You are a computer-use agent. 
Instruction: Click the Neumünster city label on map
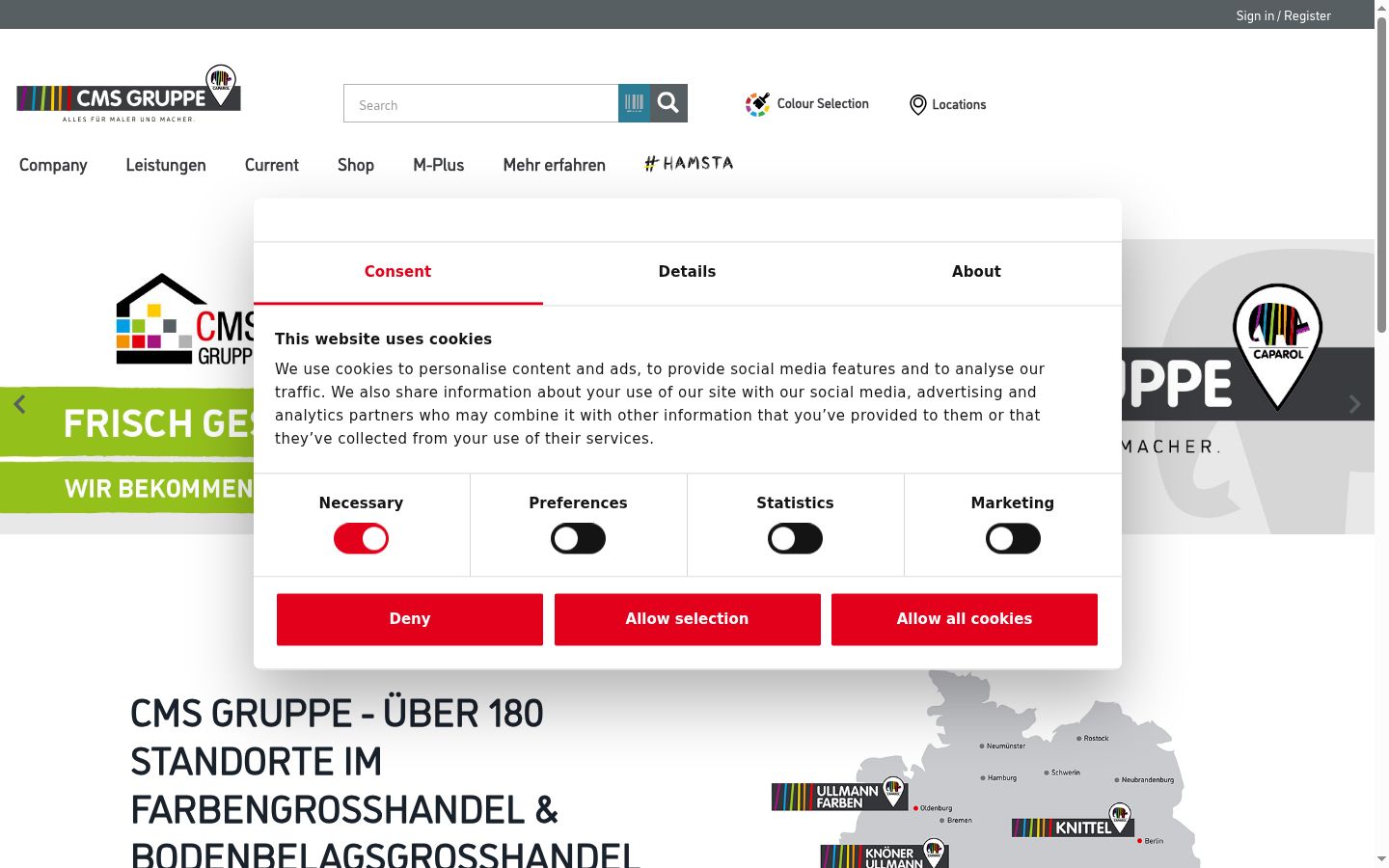(x=1006, y=746)
